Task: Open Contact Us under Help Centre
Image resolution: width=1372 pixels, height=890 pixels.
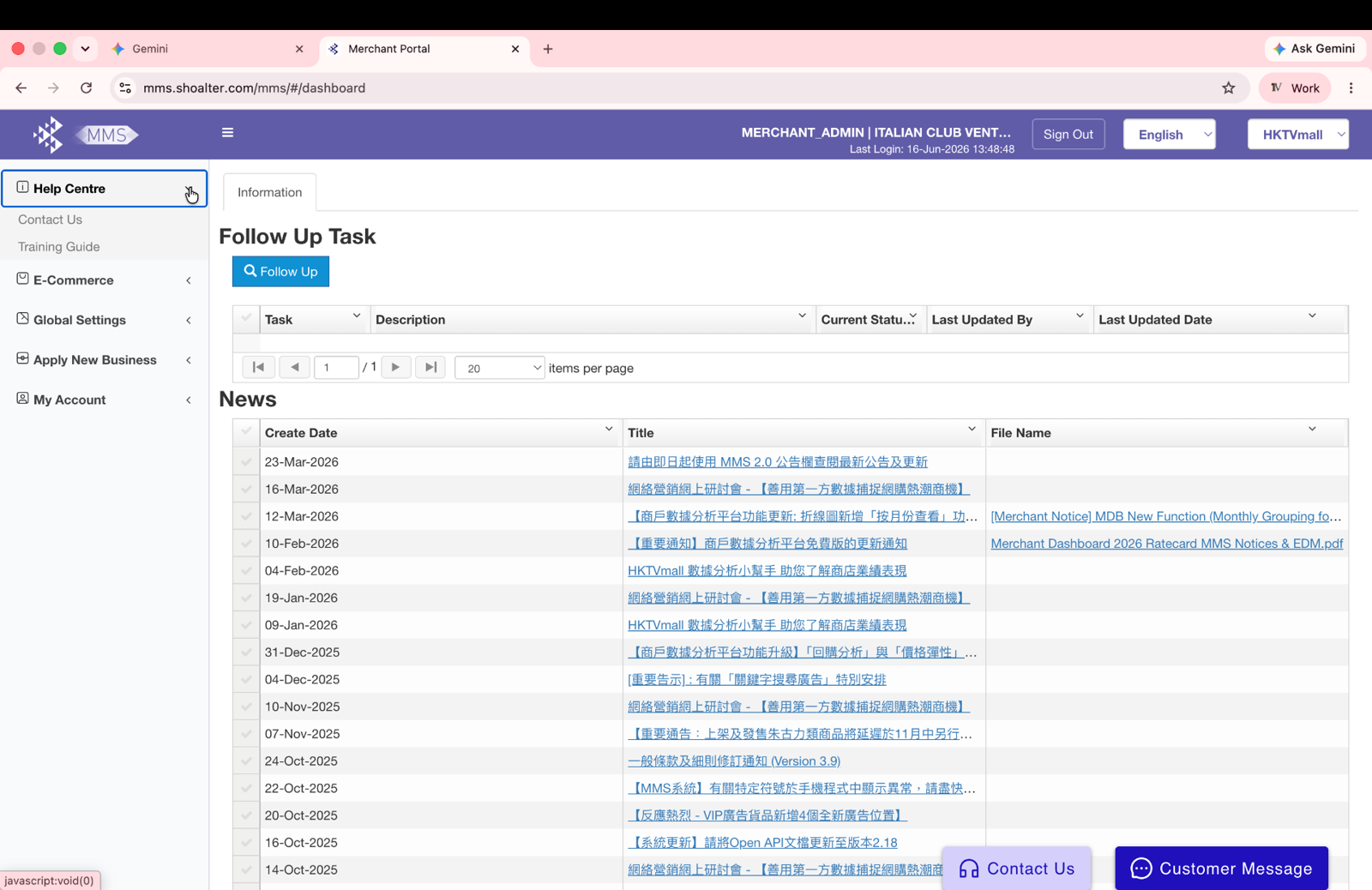Action: click(x=50, y=219)
